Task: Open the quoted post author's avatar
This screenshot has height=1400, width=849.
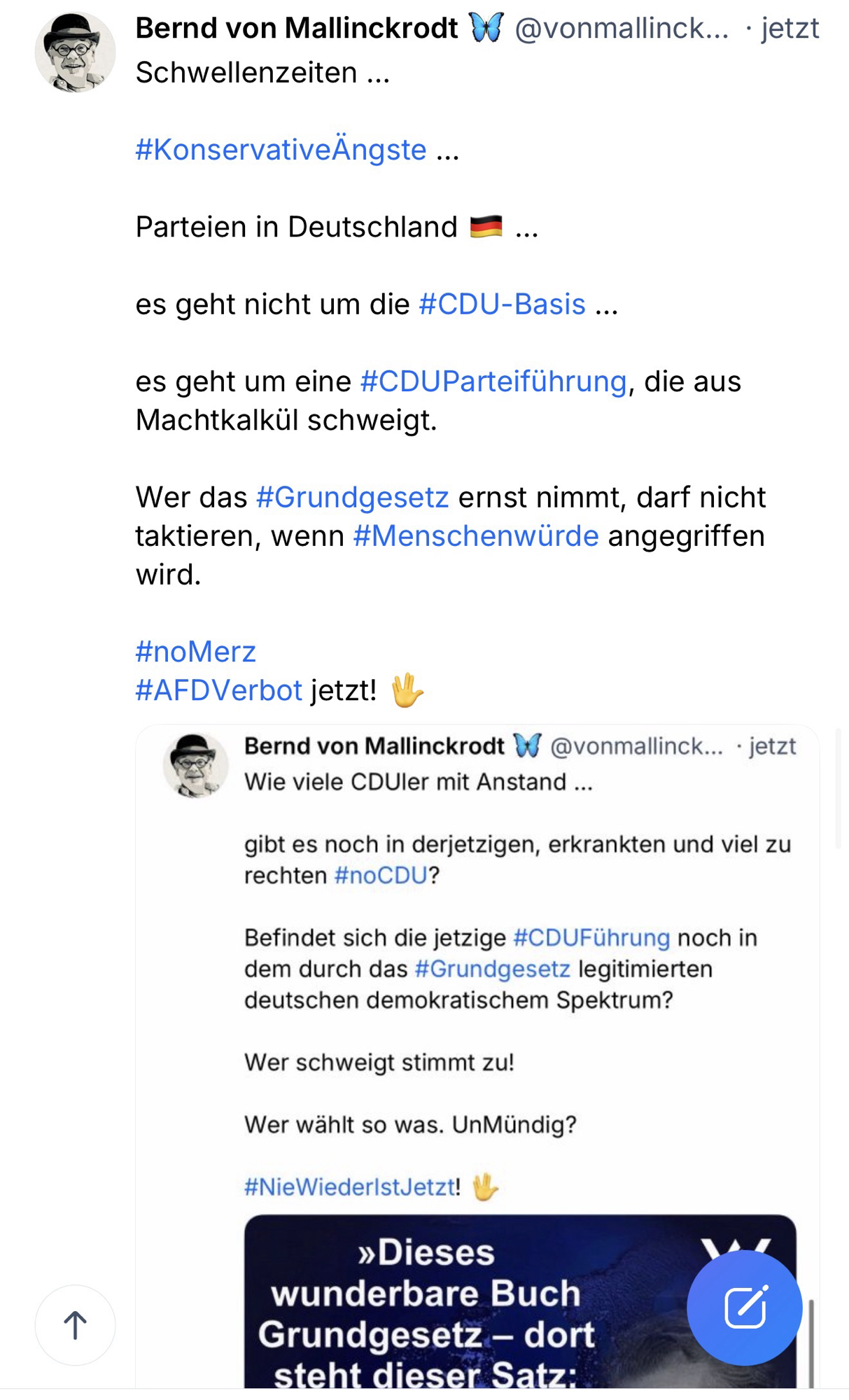Action: coord(195,765)
